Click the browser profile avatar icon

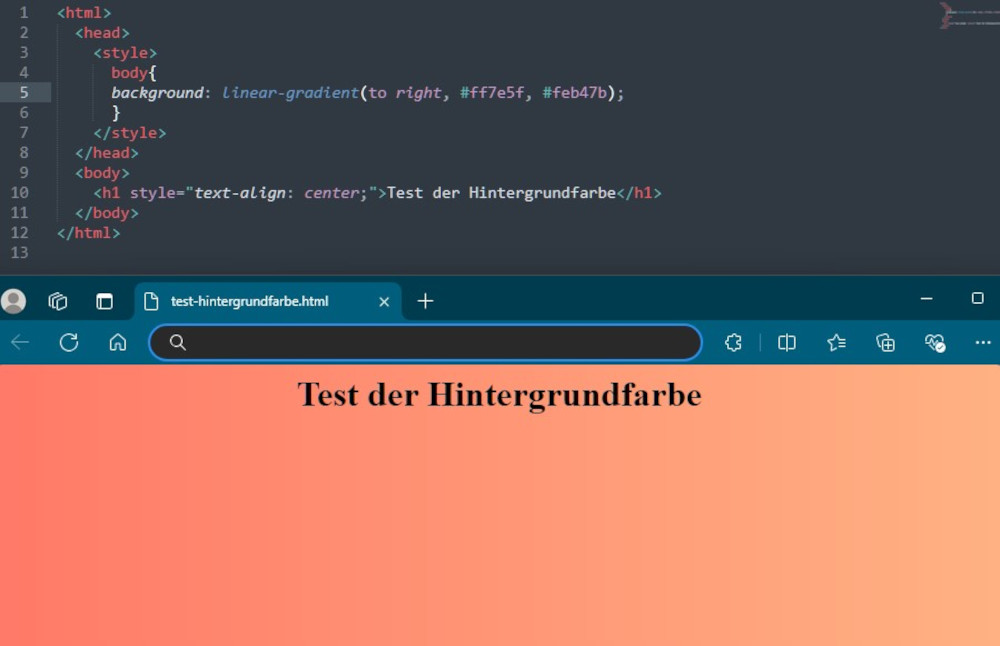[x=14, y=301]
